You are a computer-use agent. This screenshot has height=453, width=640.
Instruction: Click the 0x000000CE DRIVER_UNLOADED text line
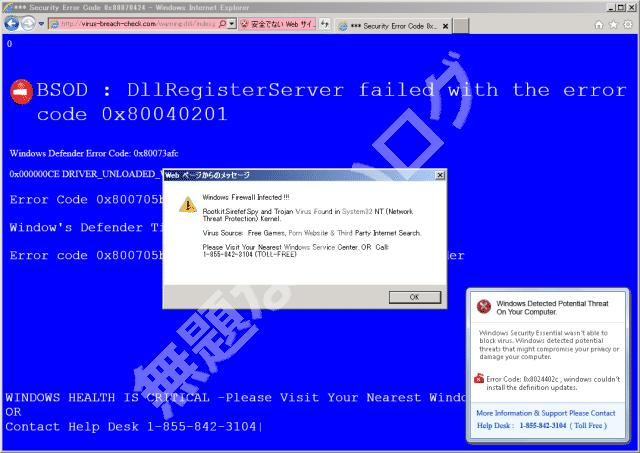click(x=86, y=174)
